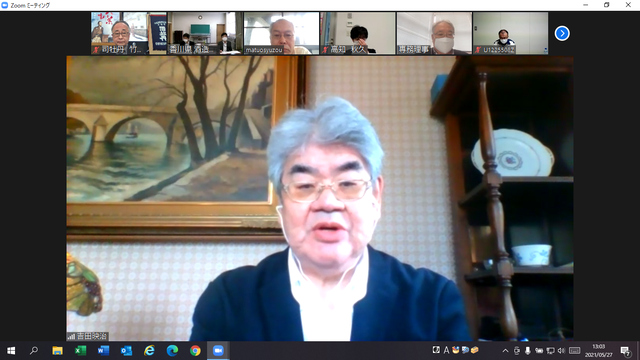The image size is (640, 360).
Task: Click the 吉田 speaker name label
Action: tap(92, 336)
